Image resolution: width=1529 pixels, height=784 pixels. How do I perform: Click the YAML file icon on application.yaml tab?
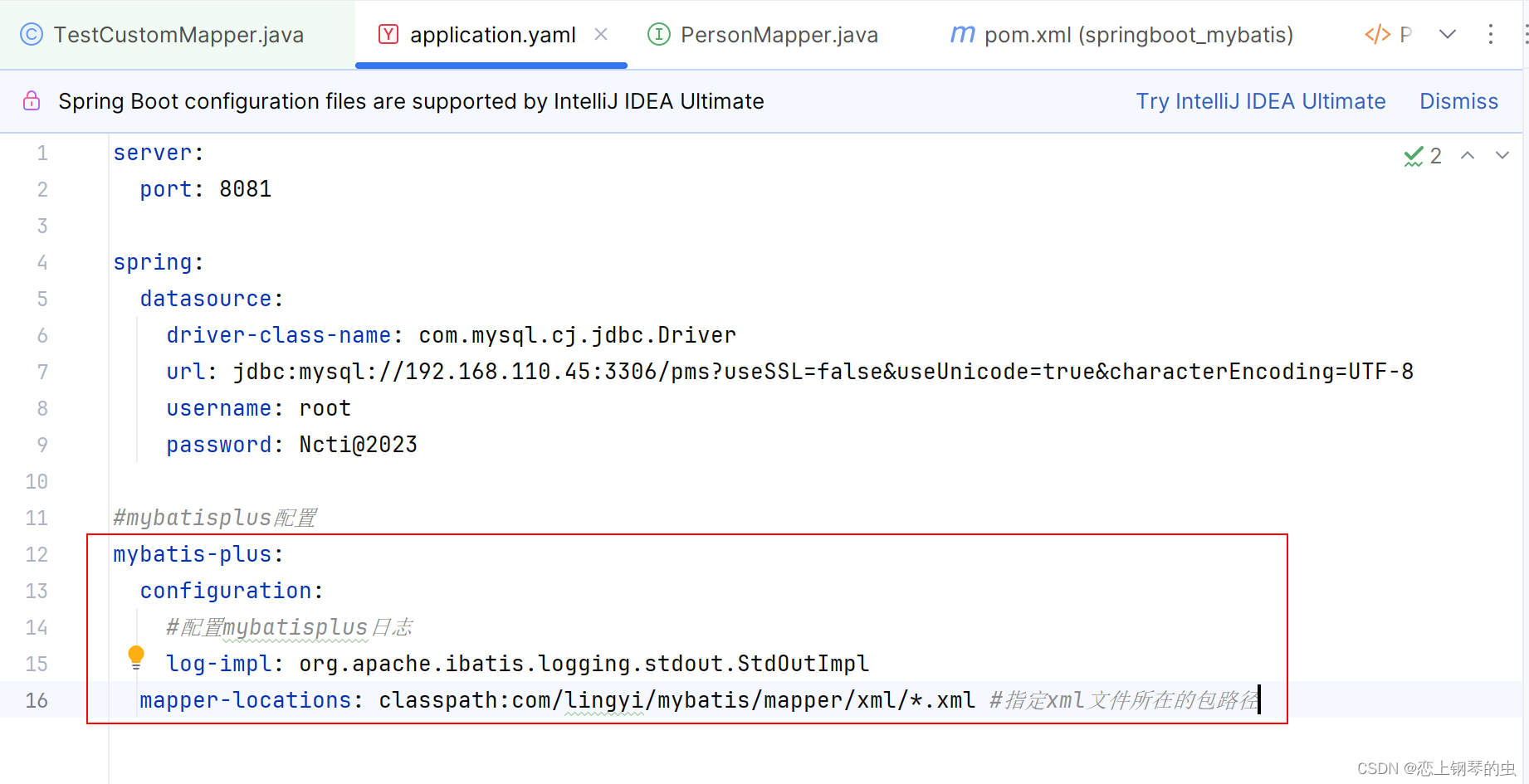pos(387,34)
